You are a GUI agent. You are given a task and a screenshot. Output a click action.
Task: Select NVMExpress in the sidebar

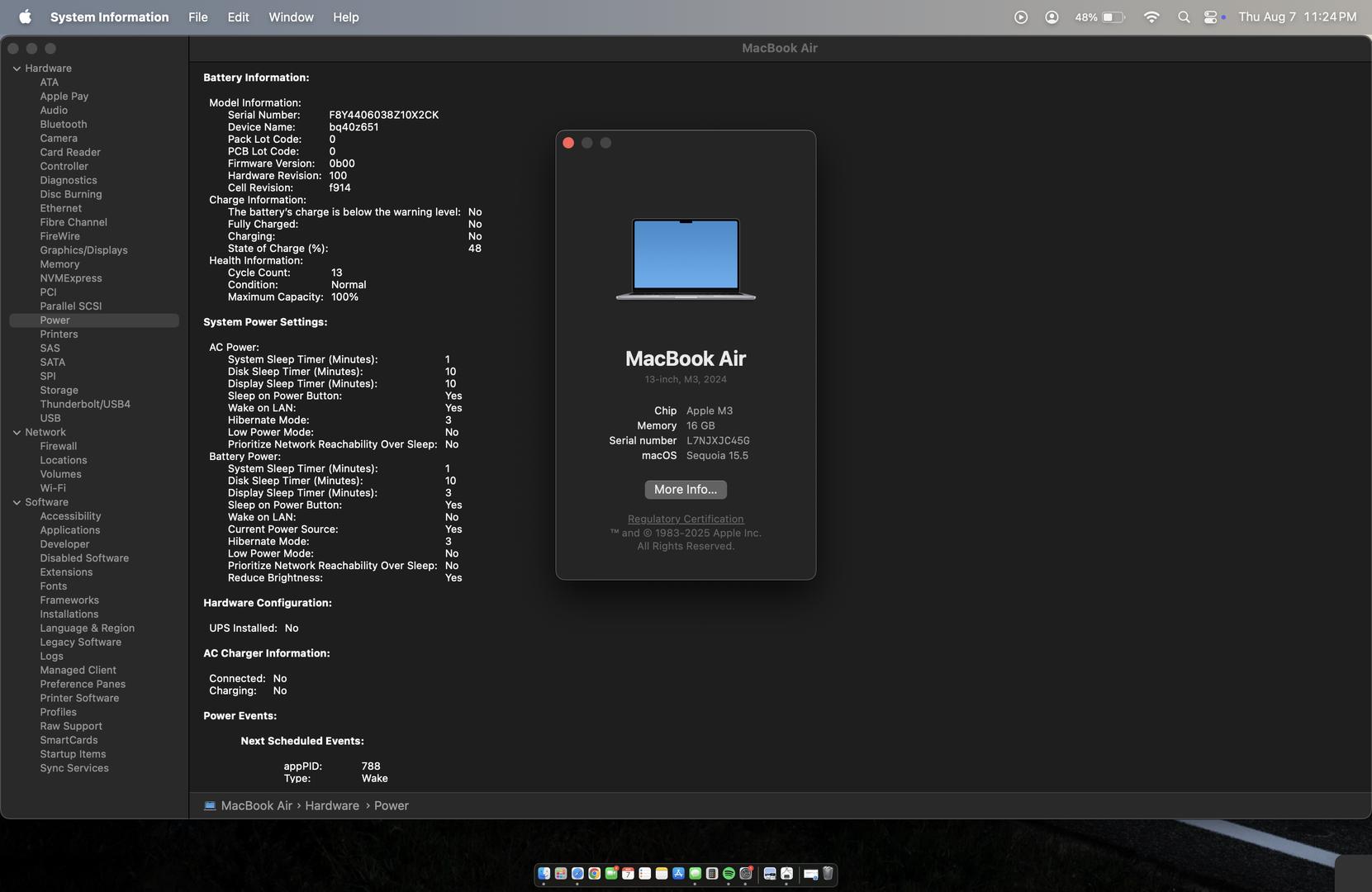pyautogui.click(x=71, y=278)
